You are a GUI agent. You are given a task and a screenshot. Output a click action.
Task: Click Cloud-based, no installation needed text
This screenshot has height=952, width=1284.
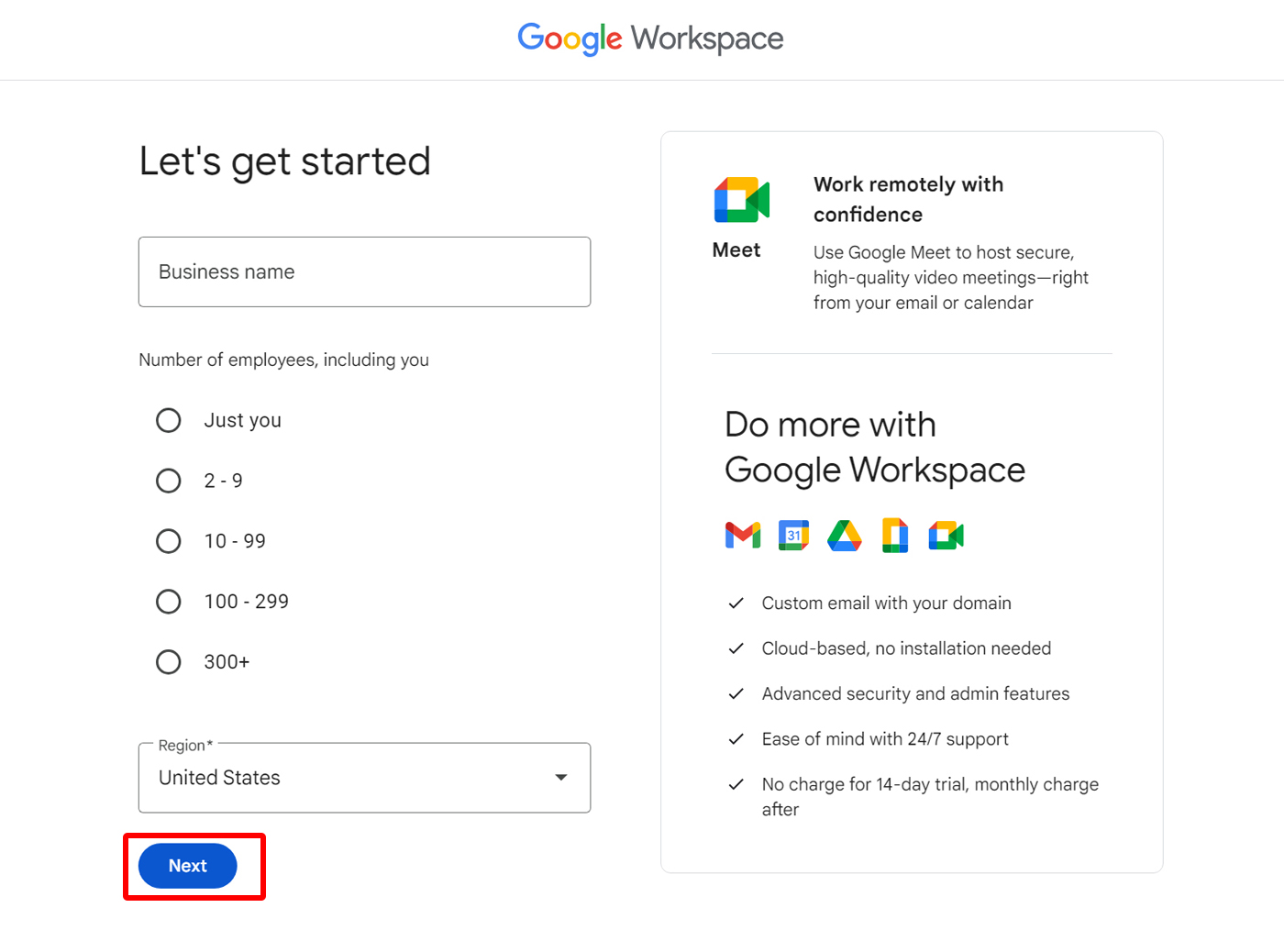tap(906, 648)
